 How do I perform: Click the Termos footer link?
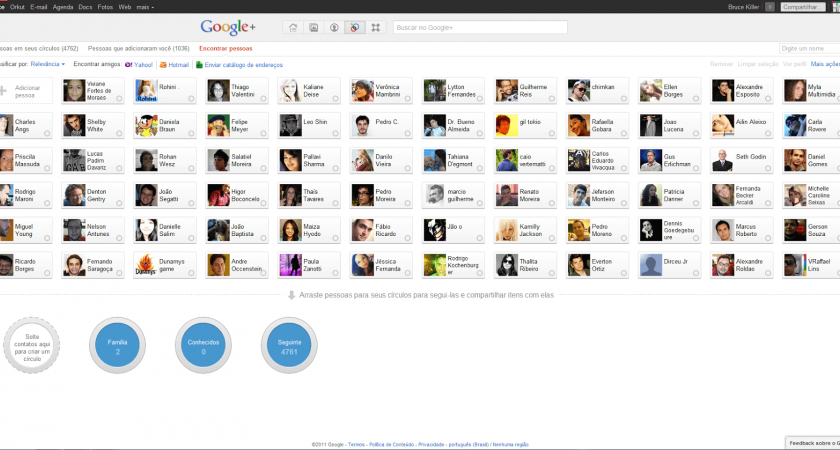click(x=356, y=445)
